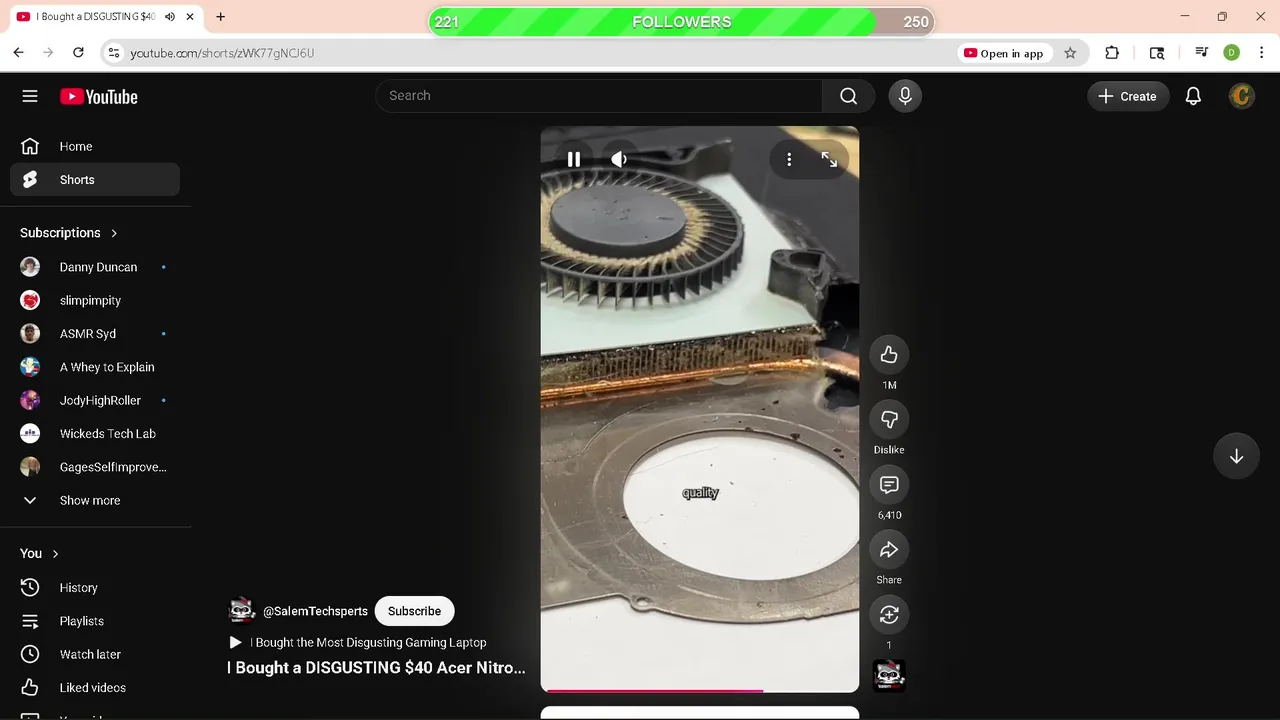Viewport: 1280px width, 720px height.
Task: Open ASMR Syd subscription
Action: click(x=95, y=334)
